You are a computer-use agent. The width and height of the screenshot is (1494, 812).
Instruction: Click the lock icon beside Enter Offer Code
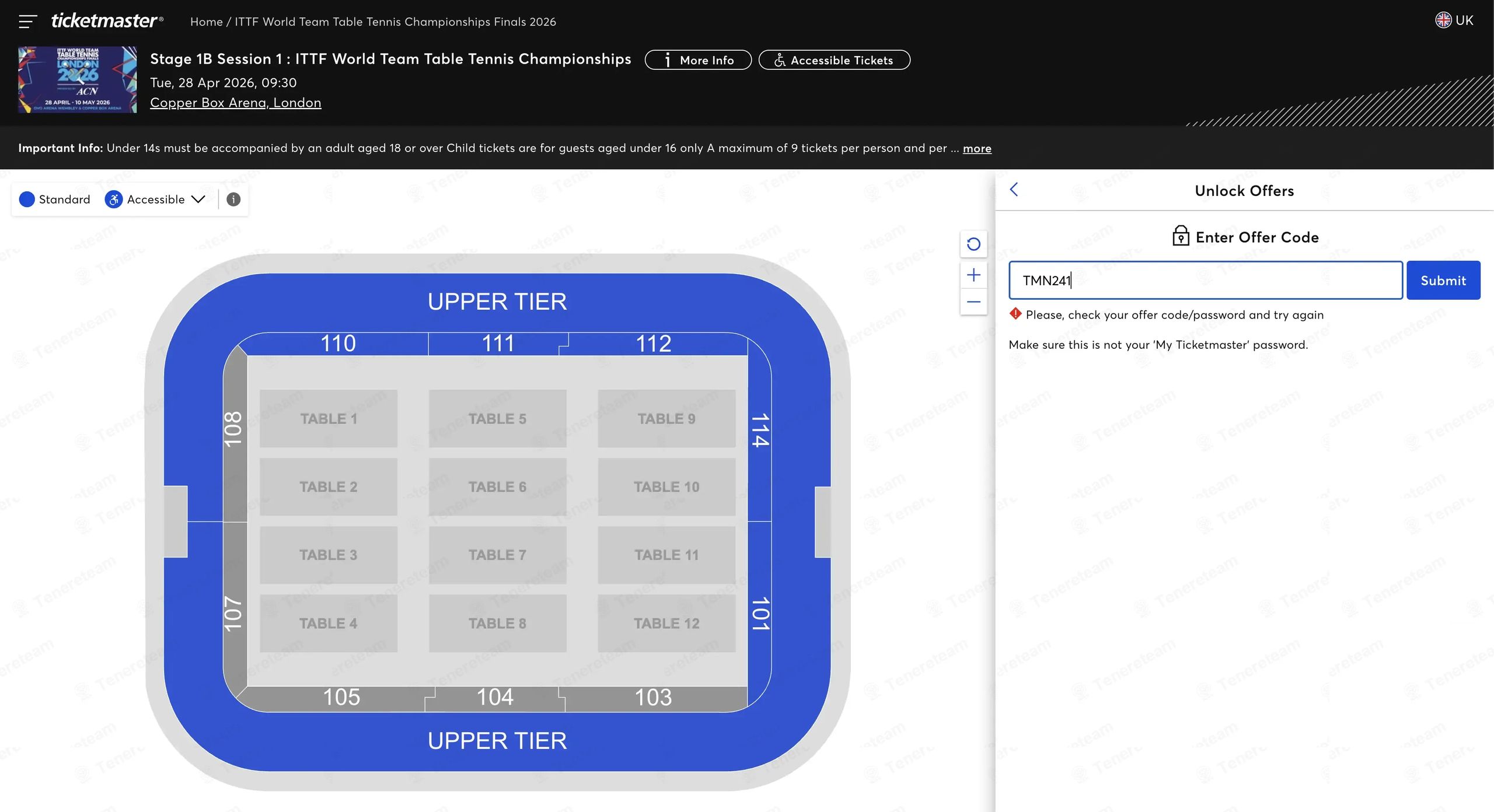pyautogui.click(x=1181, y=236)
